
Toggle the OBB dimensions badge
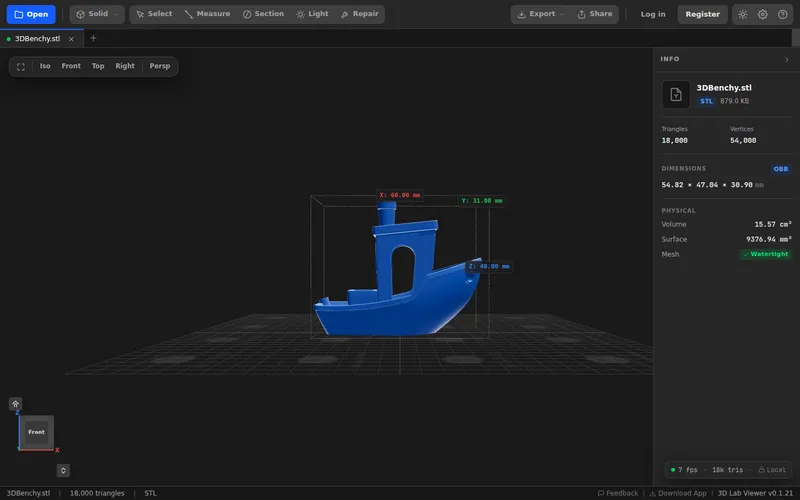click(781, 169)
